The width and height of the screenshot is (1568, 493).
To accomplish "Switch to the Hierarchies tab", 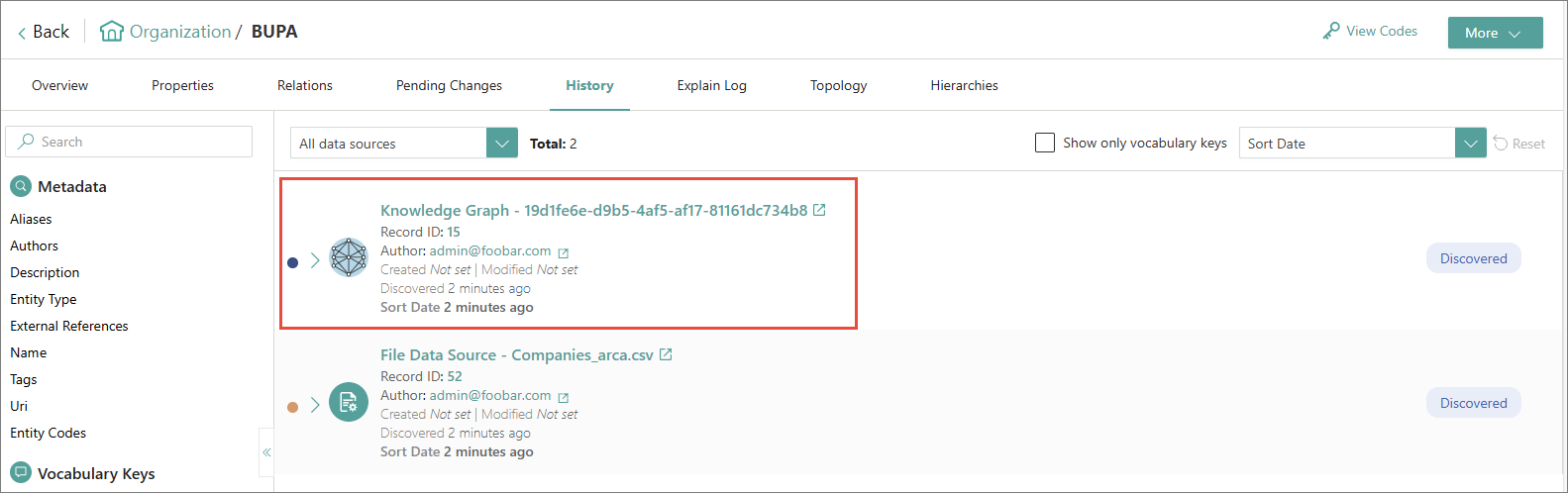I will click(965, 85).
